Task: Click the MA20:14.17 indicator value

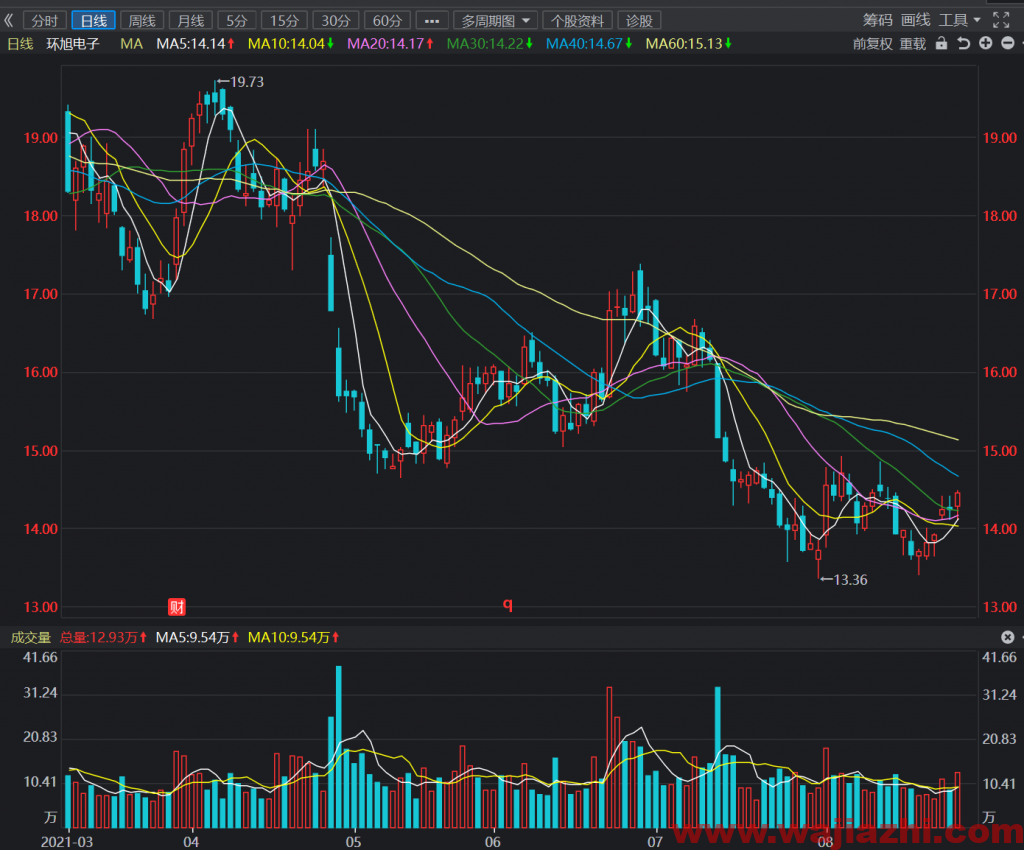Action: (390, 44)
